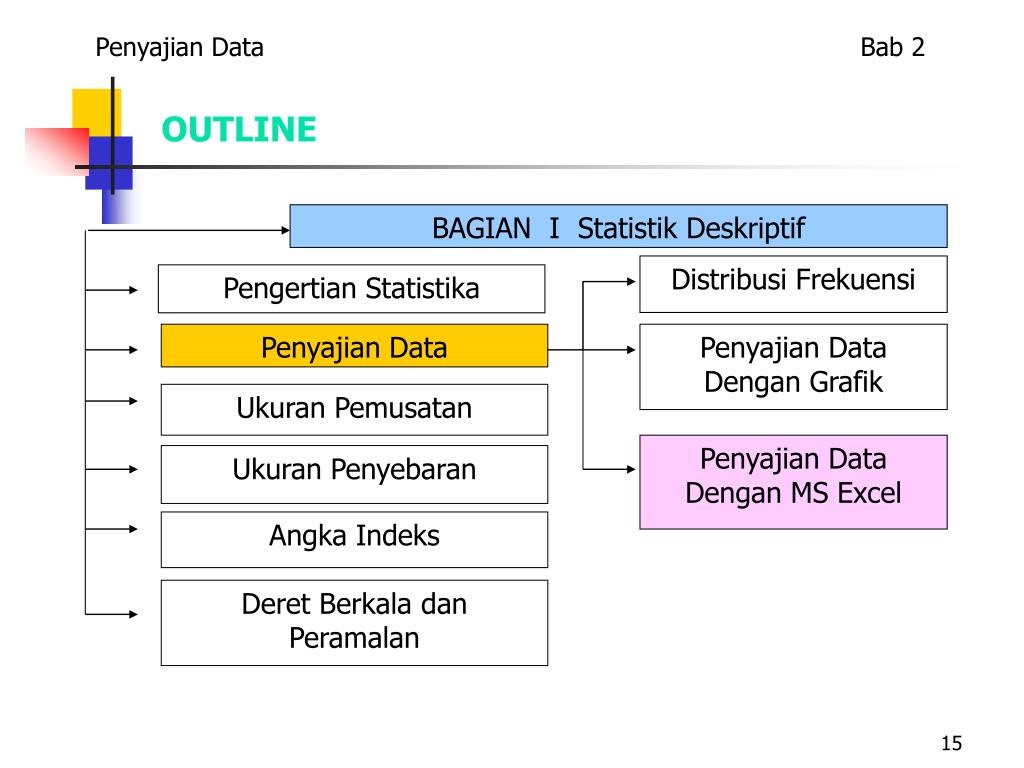Open the yellow Penyajian Data box
1024x768 pixels.
click(354, 345)
